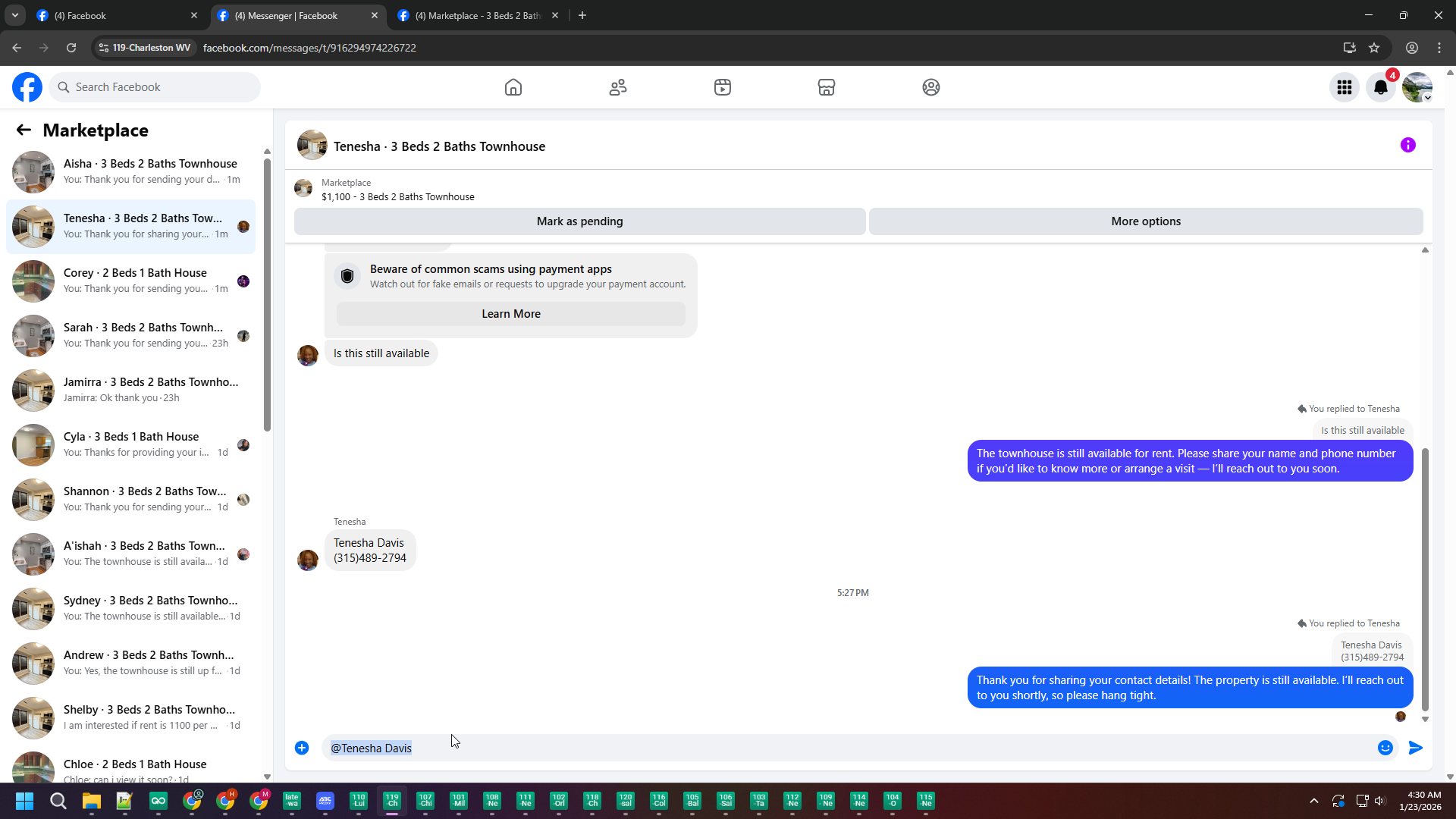Open the Marketplace storefront icon in top navigation
The image size is (1456, 819).
(x=827, y=87)
